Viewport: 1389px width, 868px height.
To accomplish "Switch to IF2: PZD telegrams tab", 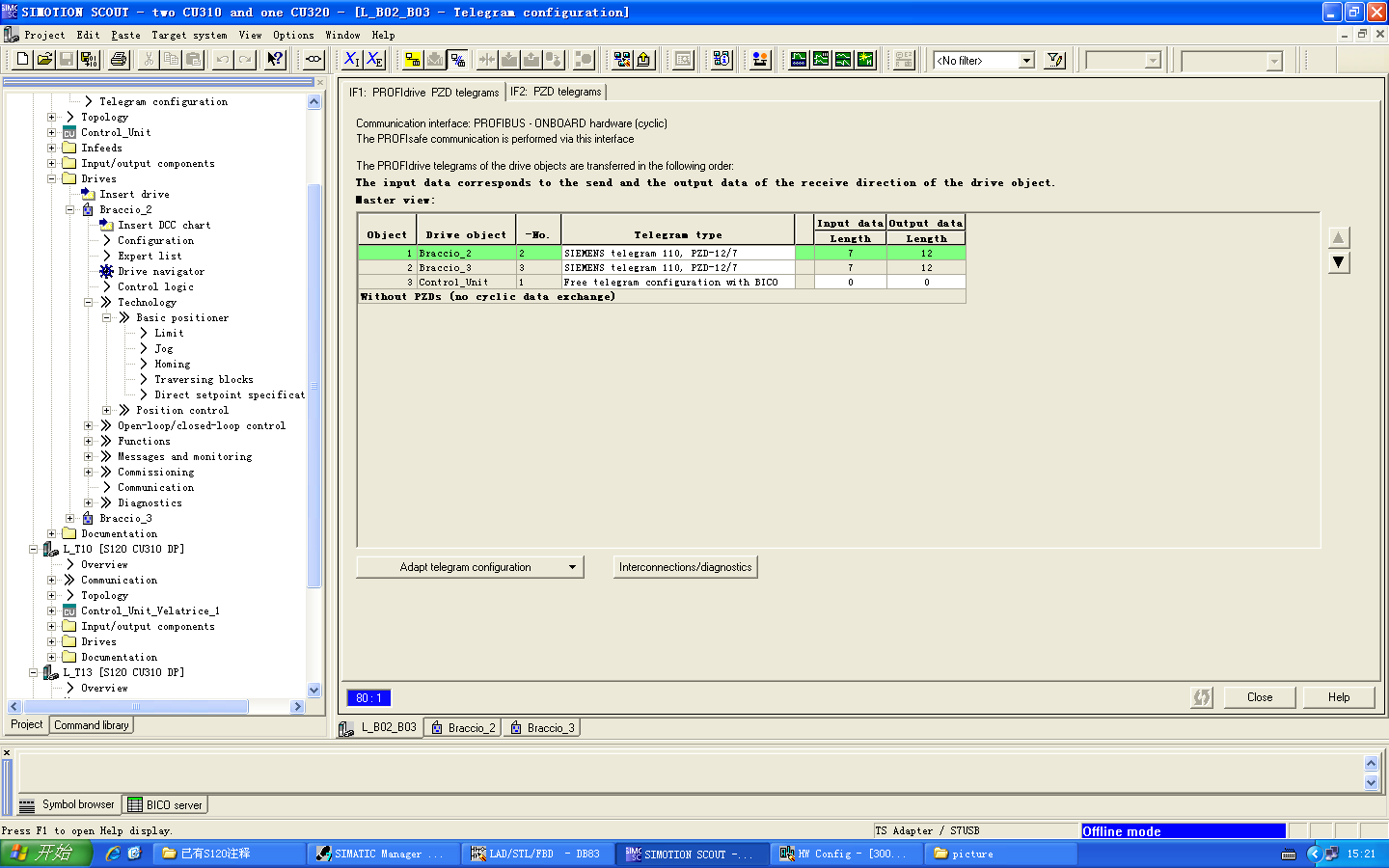I will point(556,92).
